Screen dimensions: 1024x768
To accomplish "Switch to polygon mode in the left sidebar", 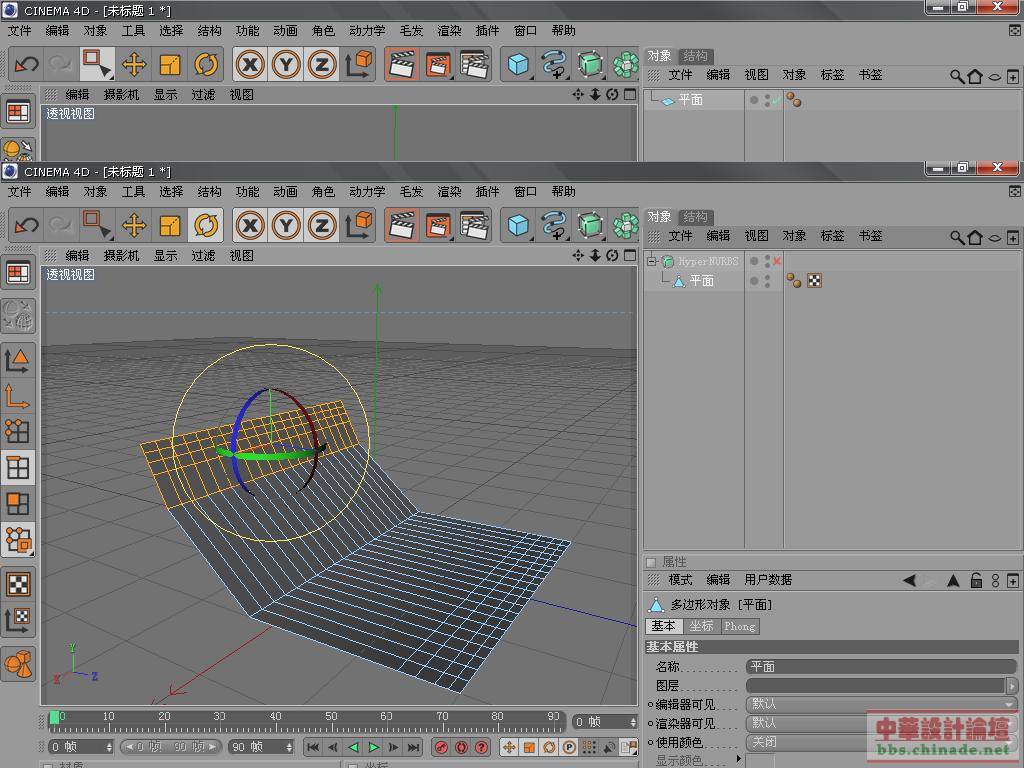I will pyautogui.click(x=18, y=504).
